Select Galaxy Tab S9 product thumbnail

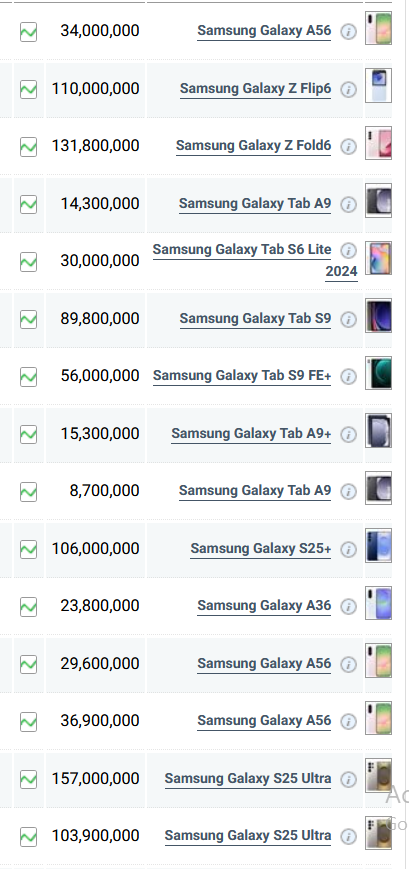379,315
